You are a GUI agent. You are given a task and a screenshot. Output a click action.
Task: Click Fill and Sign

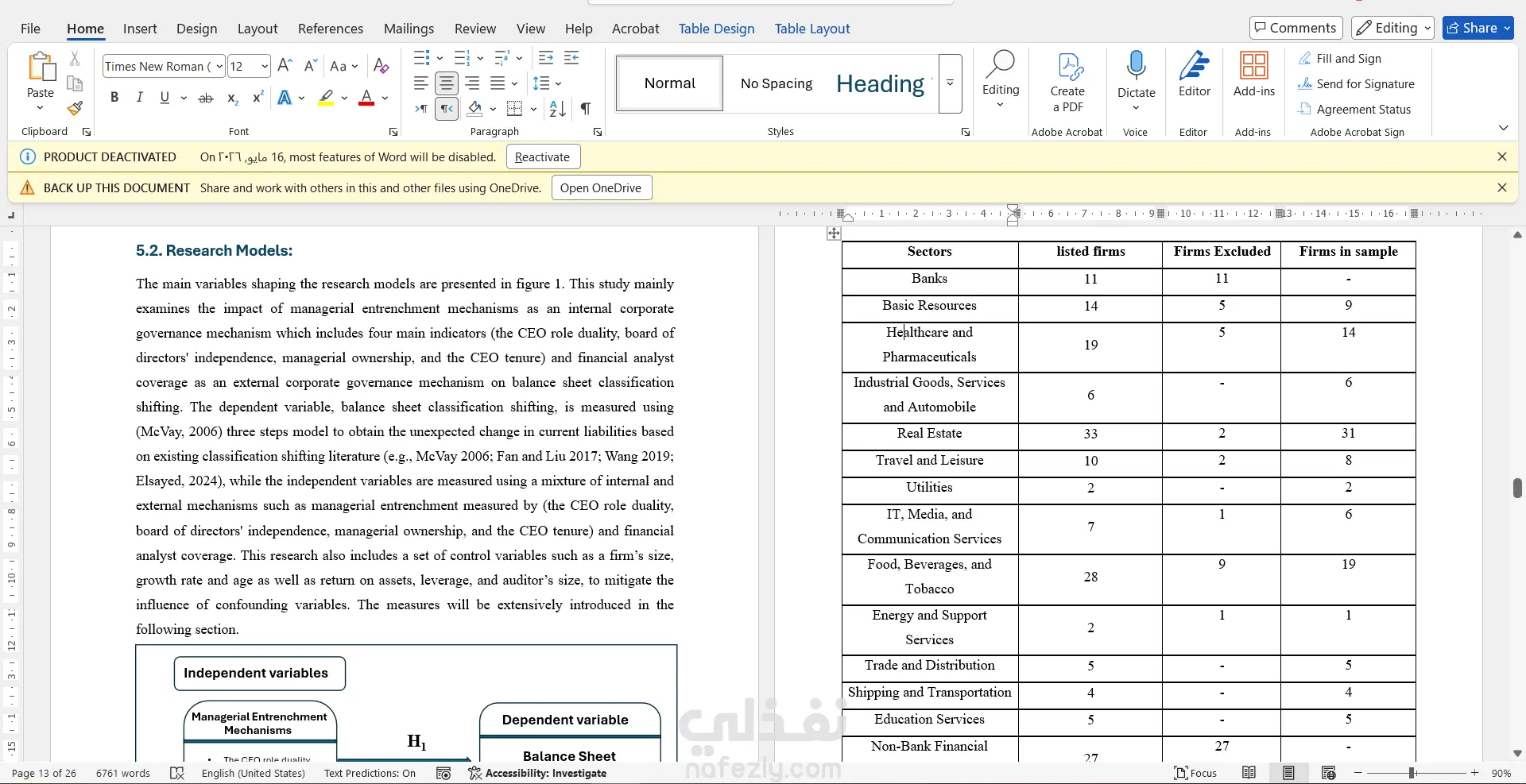pos(1341,59)
